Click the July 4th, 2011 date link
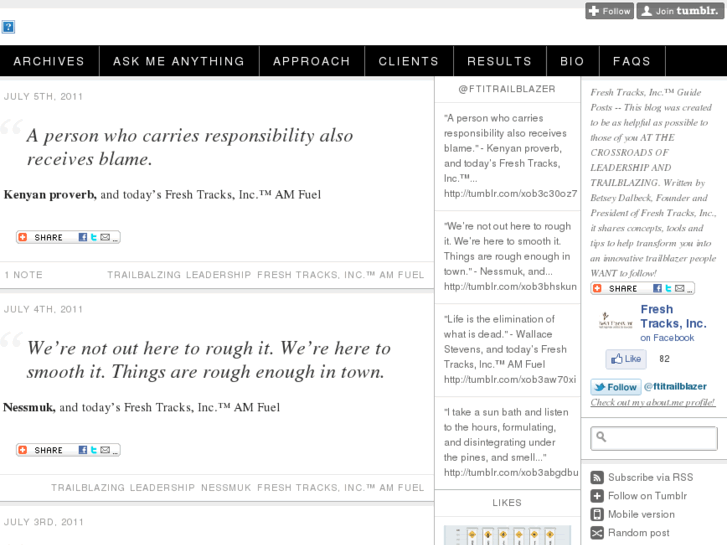Viewport: 727px width, 545px height. click(44, 309)
